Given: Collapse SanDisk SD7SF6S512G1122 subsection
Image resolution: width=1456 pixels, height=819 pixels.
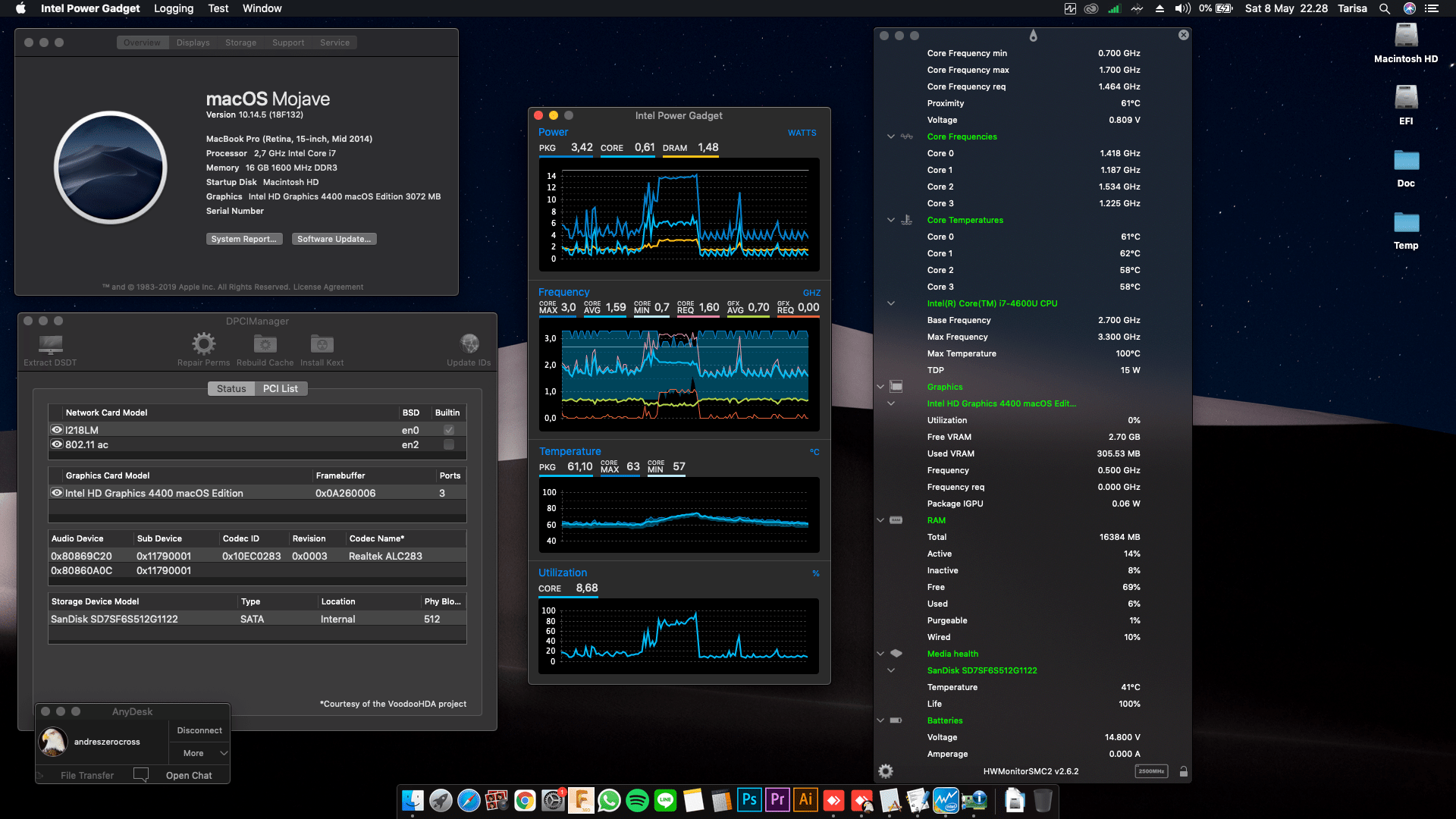Looking at the screenshot, I should 891,670.
